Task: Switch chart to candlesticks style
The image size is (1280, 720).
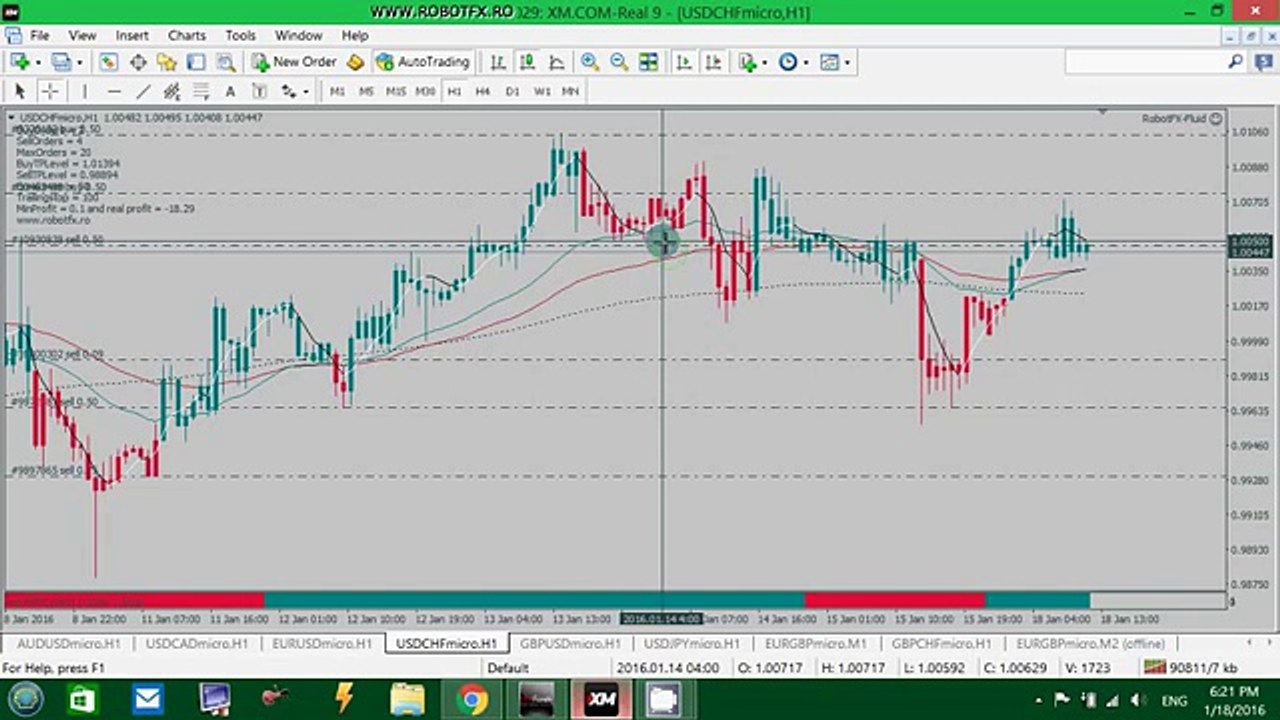Action: [527, 62]
